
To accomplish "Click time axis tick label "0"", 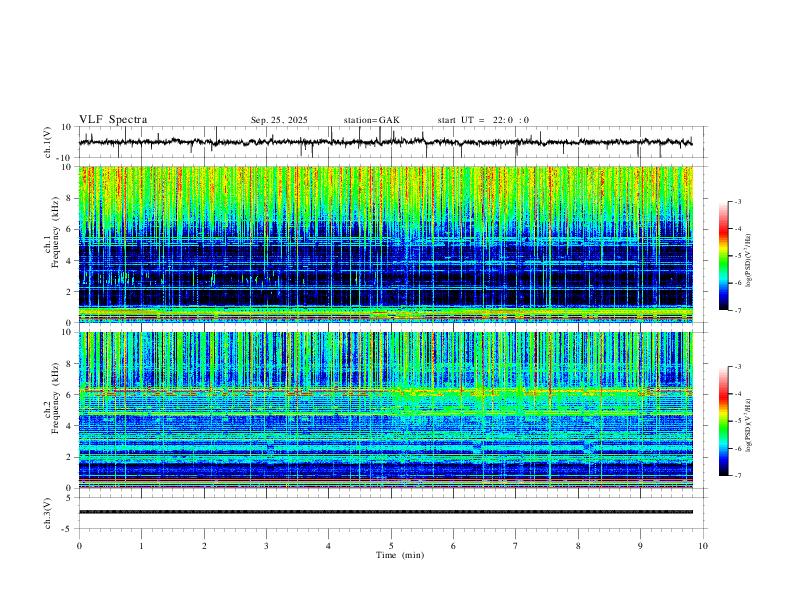I will click(79, 546).
